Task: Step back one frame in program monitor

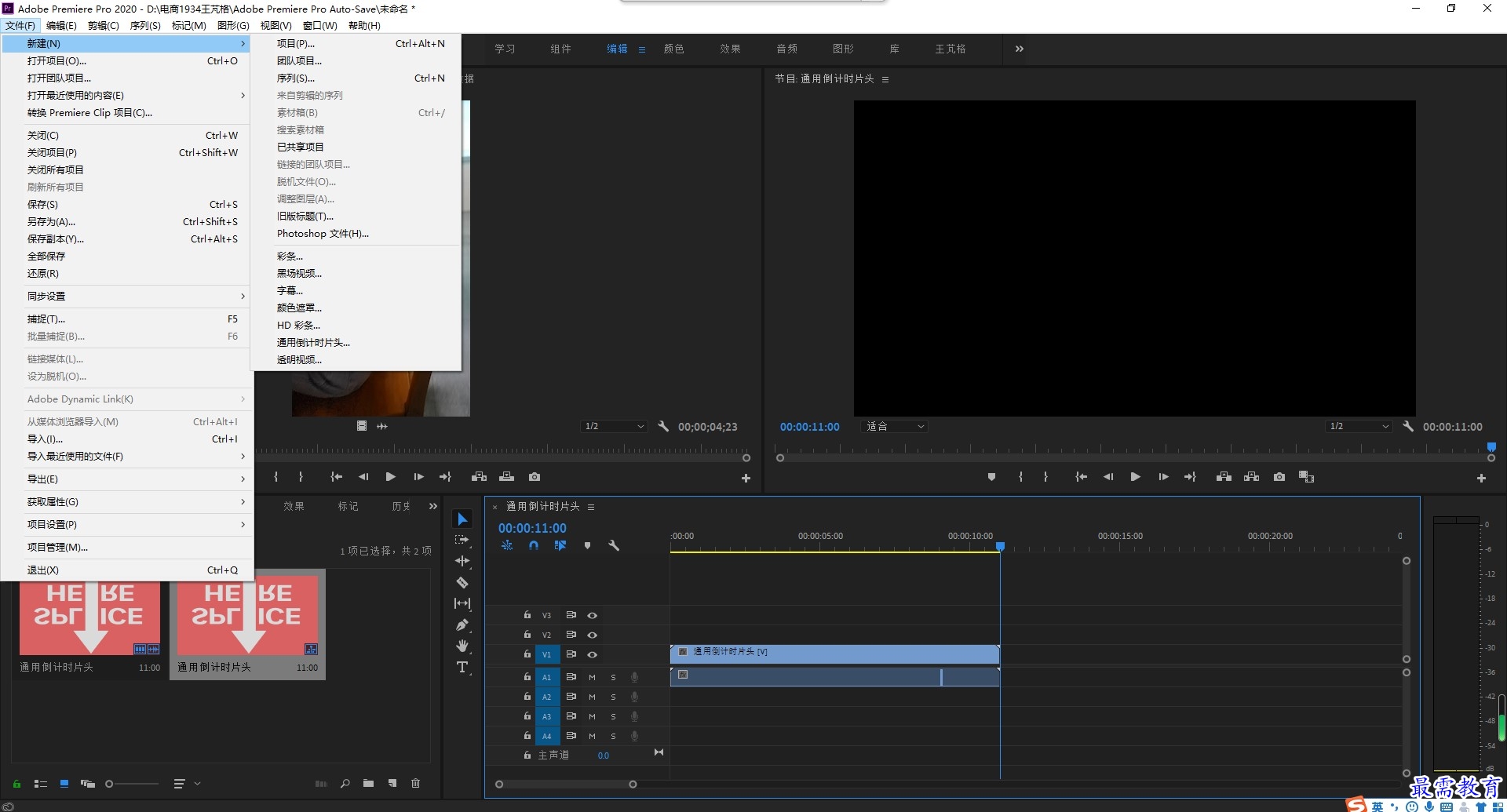Action: pos(1108,477)
